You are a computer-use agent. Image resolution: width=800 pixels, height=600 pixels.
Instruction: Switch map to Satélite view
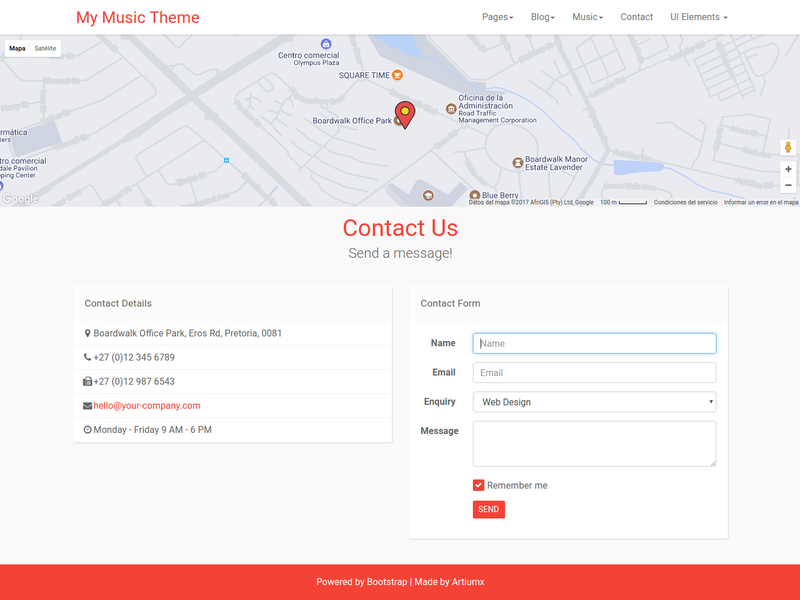(45, 48)
